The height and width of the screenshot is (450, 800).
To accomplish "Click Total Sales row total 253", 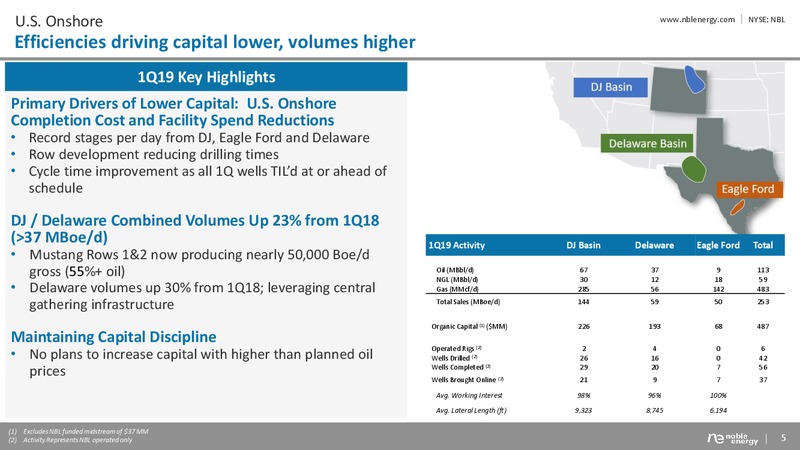I will click(x=763, y=302).
